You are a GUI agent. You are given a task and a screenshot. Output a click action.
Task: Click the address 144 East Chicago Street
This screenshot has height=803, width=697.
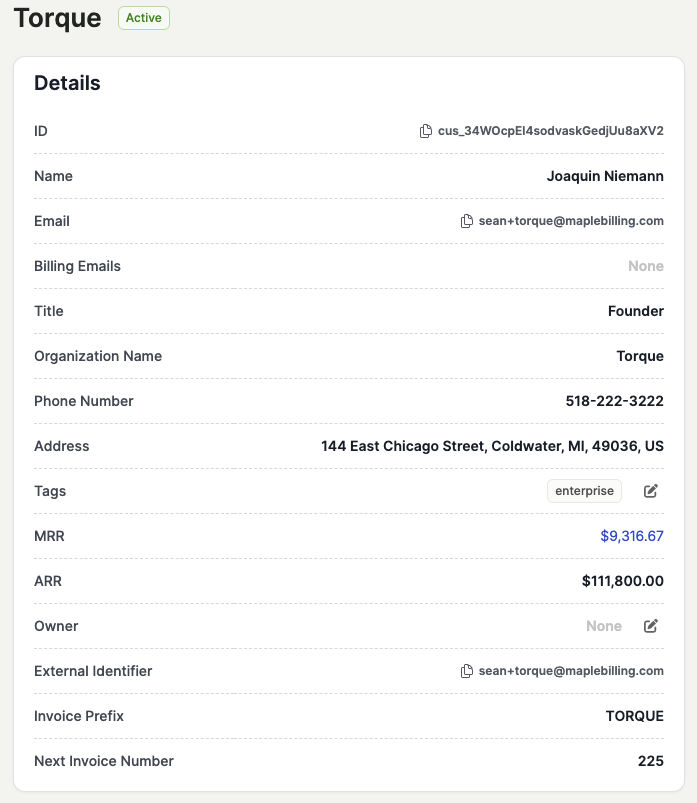tap(492, 446)
